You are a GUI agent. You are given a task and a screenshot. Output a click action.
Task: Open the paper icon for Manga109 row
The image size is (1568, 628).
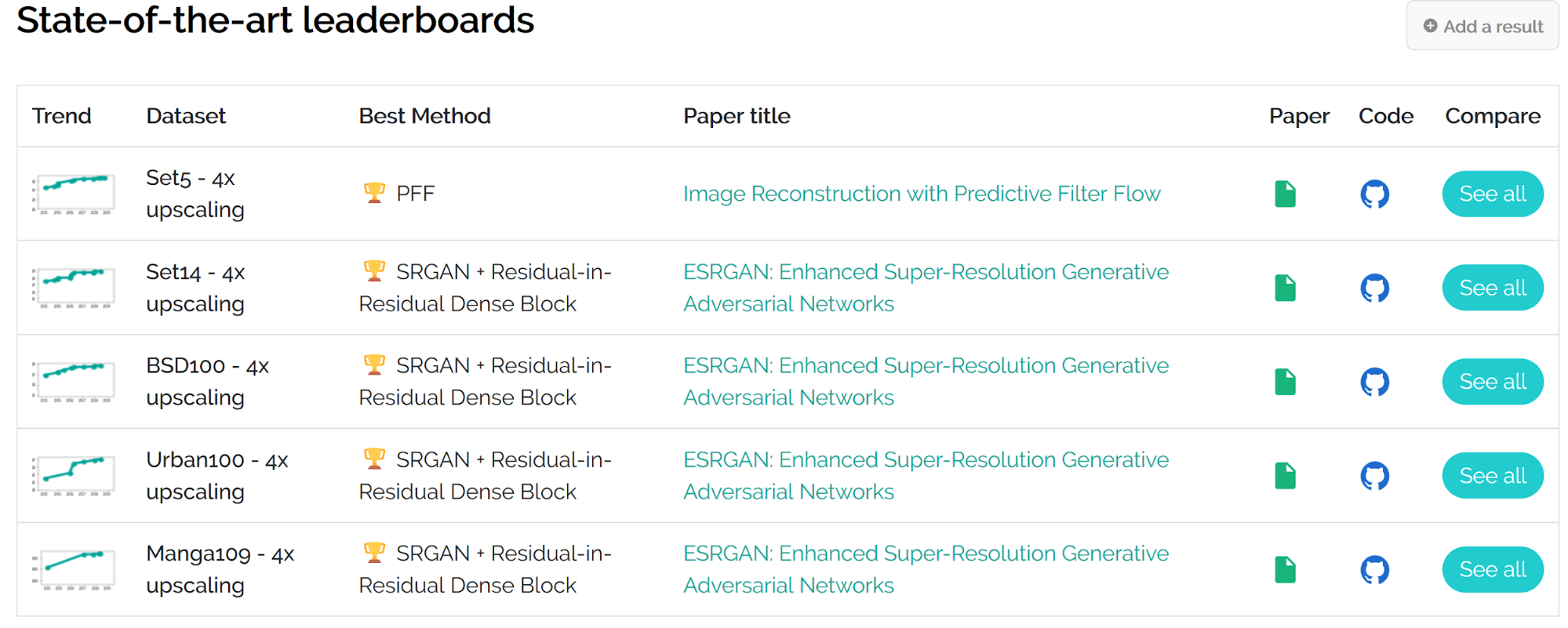[x=1285, y=570]
